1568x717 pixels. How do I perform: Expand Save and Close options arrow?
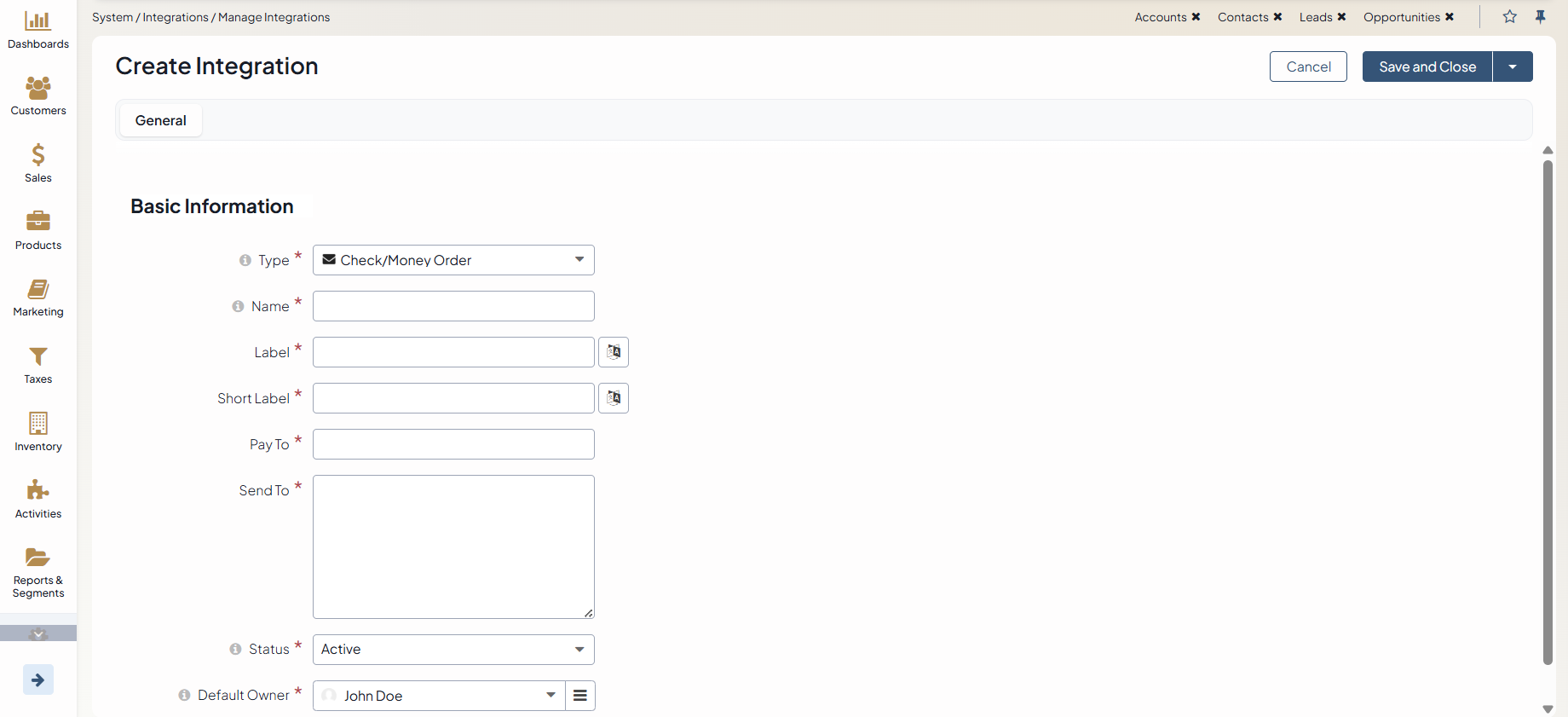1513,66
